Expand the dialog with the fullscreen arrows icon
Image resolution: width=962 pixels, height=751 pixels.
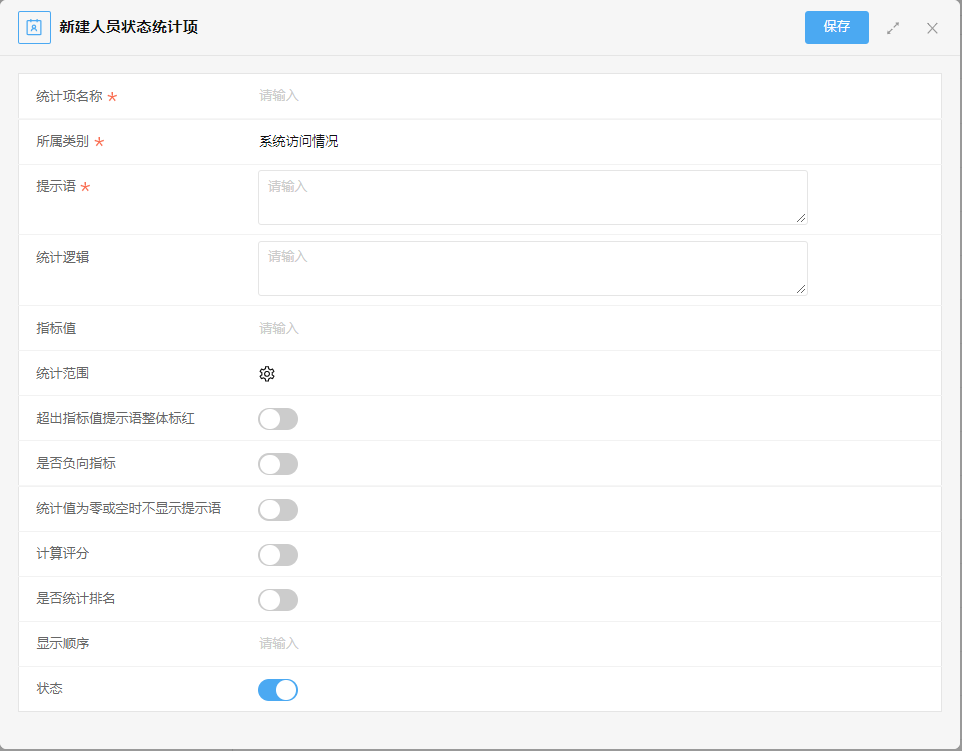893,28
